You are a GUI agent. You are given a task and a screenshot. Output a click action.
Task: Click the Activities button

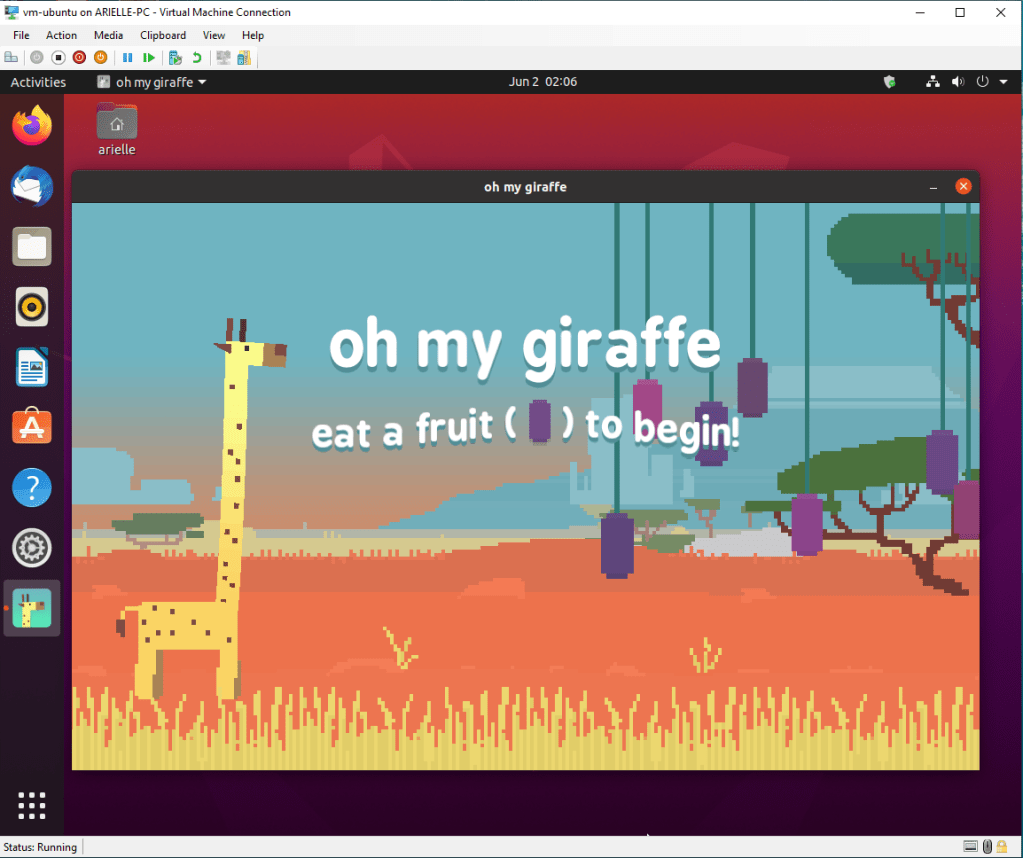point(38,82)
